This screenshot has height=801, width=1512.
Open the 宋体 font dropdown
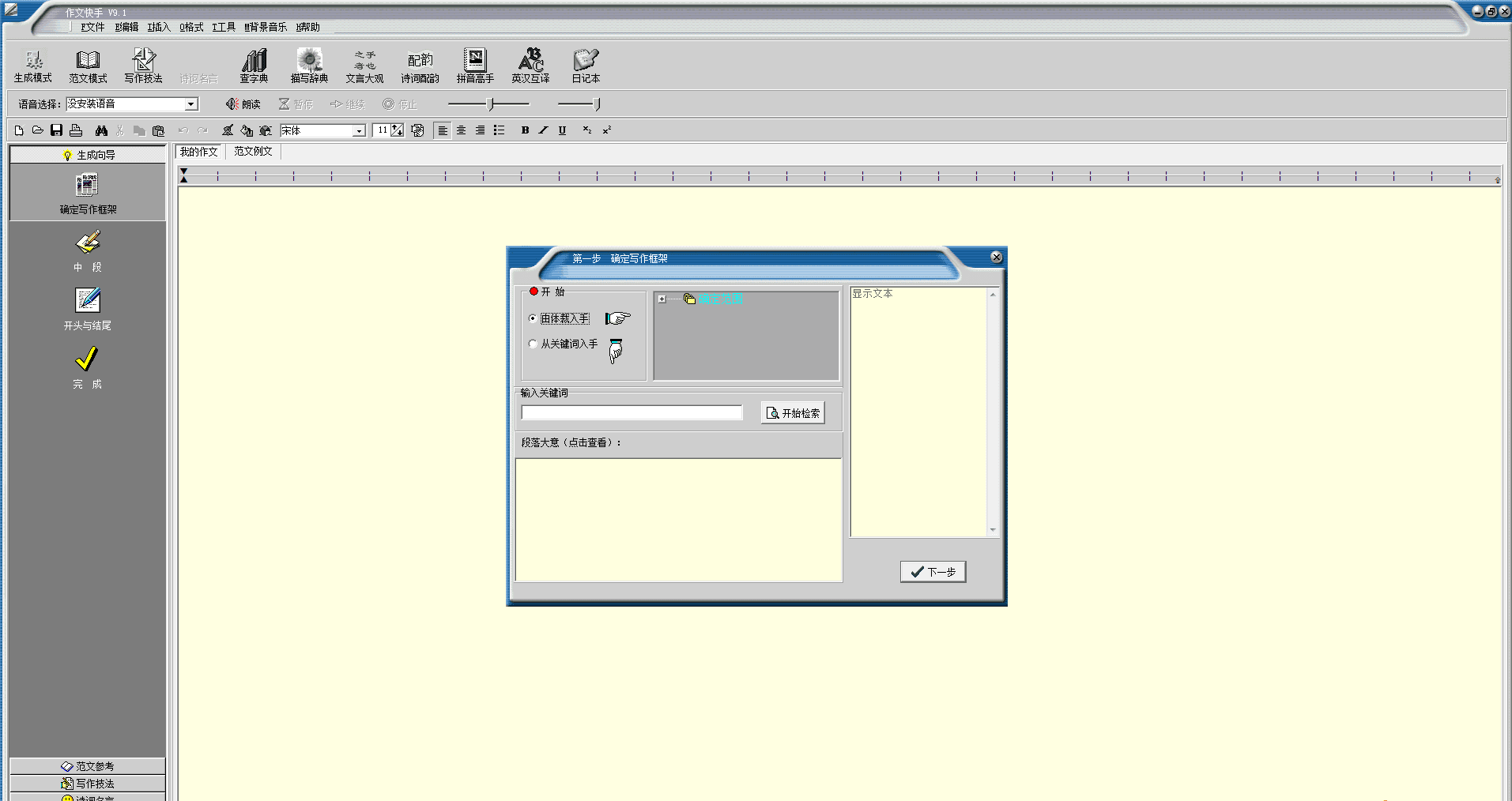click(x=359, y=131)
